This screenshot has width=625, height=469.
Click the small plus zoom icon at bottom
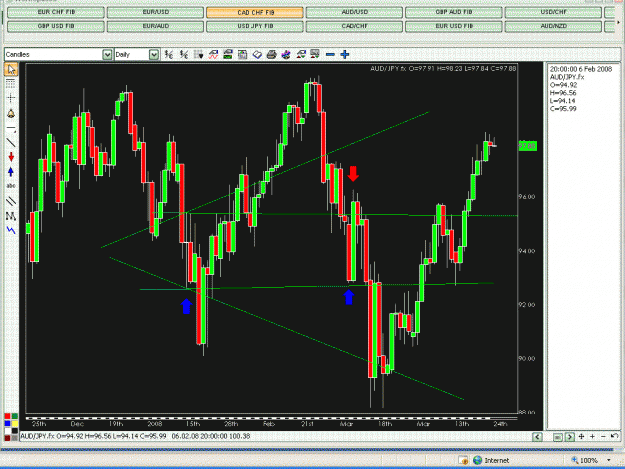click(x=593, y=437)
